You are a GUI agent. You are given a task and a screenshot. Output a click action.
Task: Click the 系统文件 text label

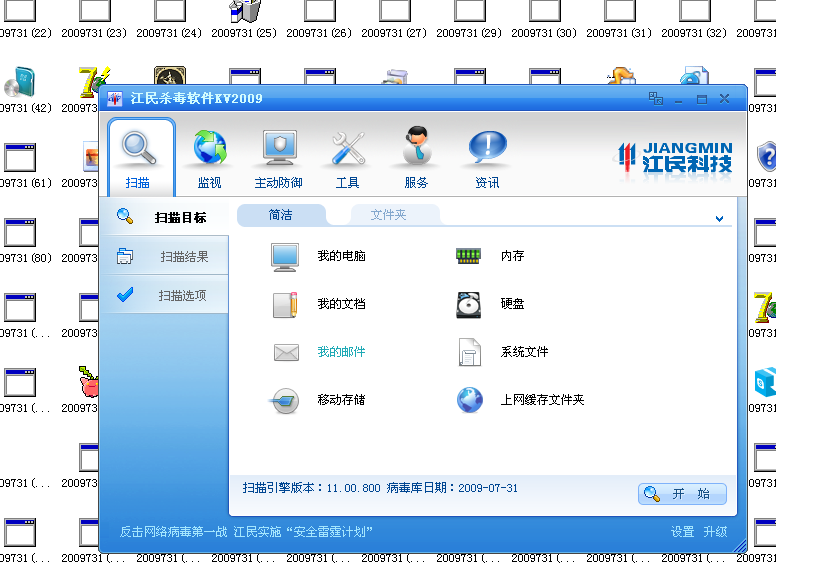point(524,352)
